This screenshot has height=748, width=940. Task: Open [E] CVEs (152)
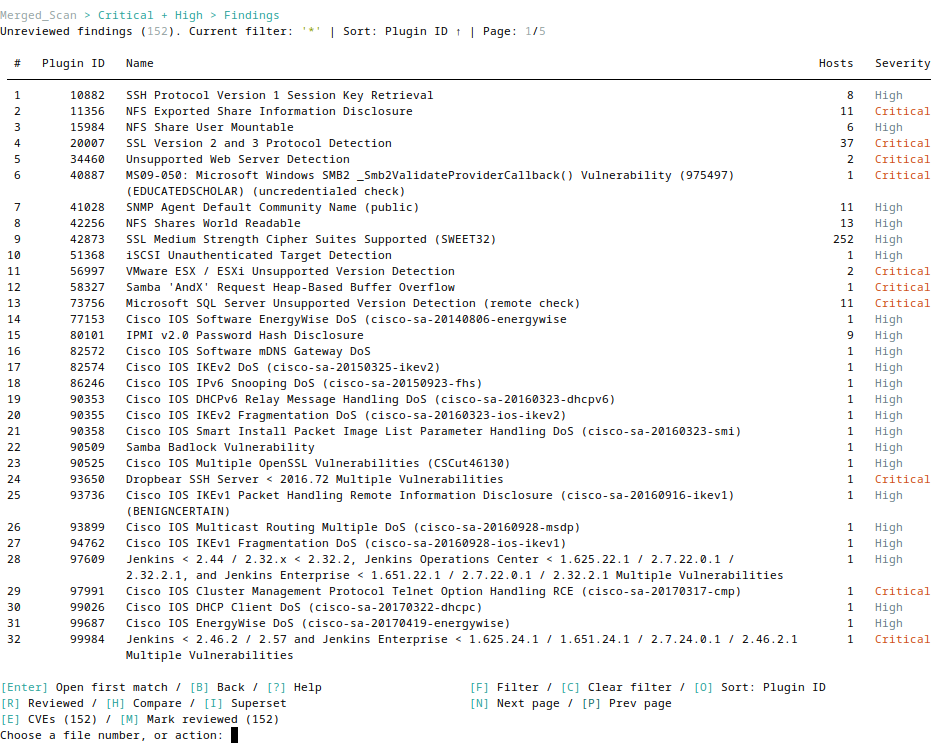49,719
